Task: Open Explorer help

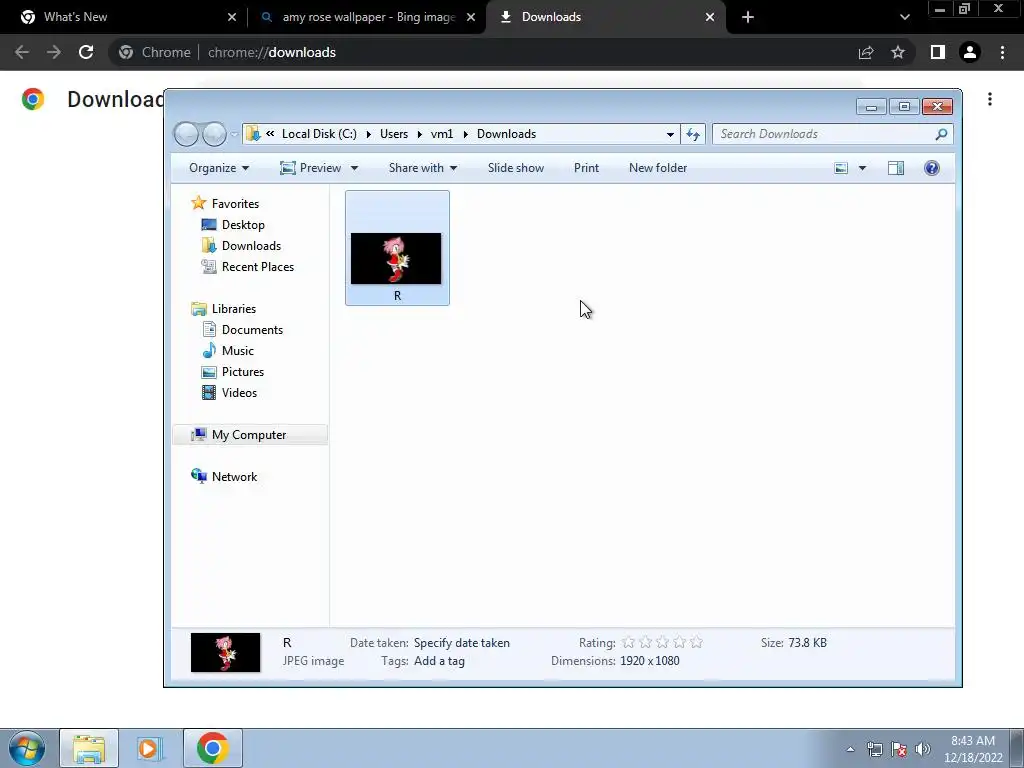Action: [x=932, y=168]
